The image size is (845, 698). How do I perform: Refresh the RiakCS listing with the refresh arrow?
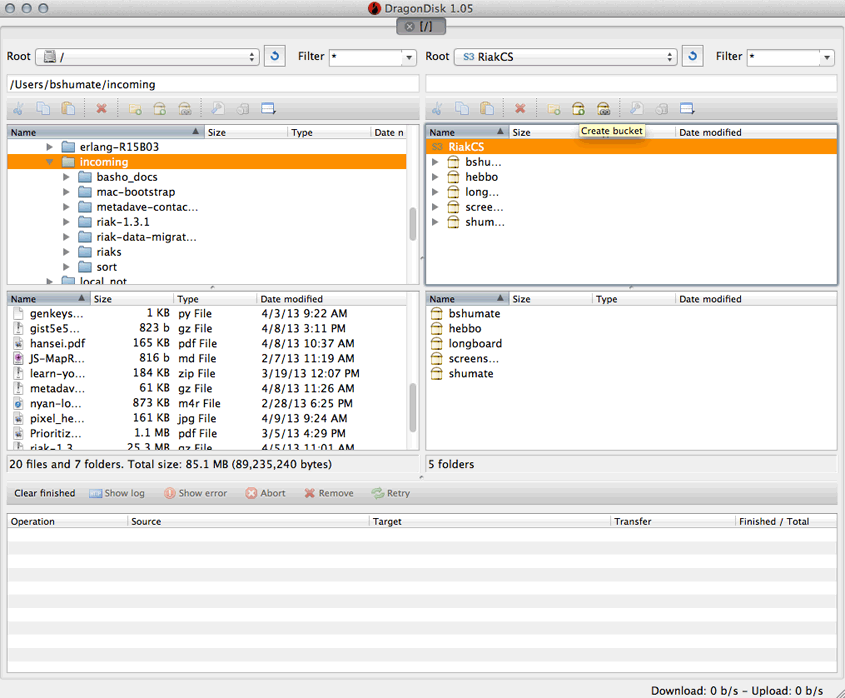pos(692,56)
